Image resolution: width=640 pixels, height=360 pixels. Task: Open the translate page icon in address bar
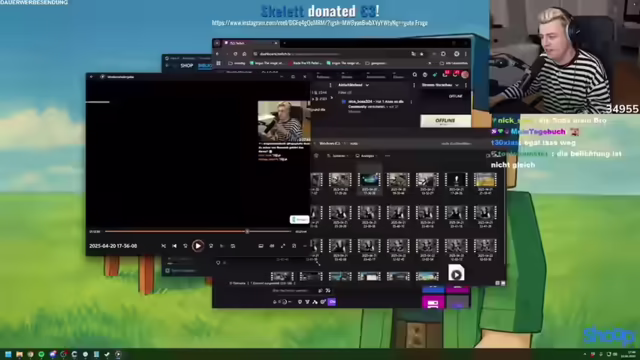pyautogui.click(x=413, y=54)
